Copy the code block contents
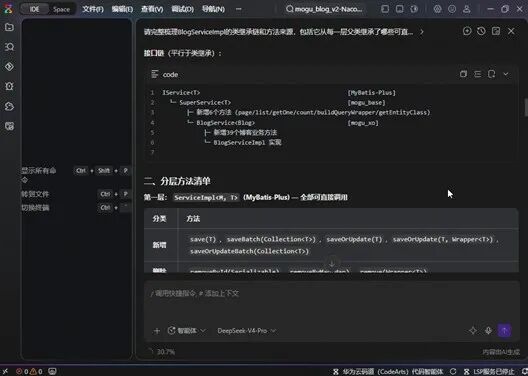Viewport: 528px width, 376px height. click(463, 74)
